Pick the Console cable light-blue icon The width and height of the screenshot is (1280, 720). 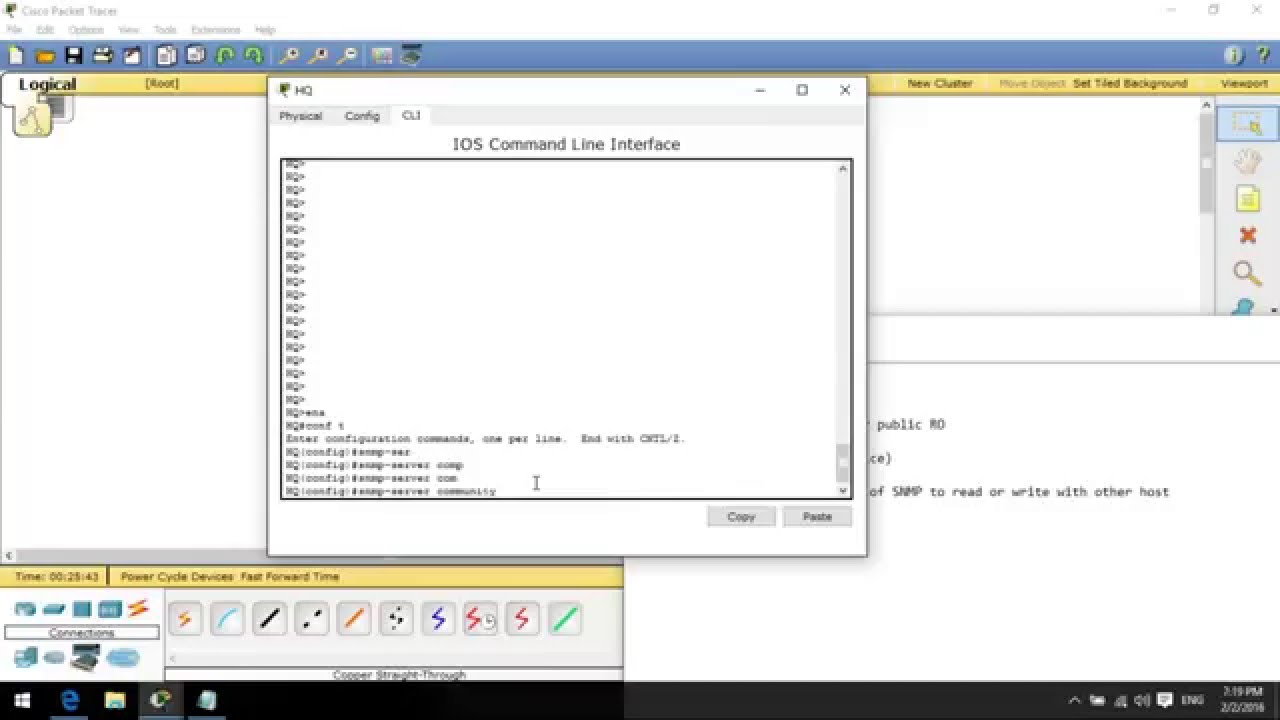pos(227,619)
